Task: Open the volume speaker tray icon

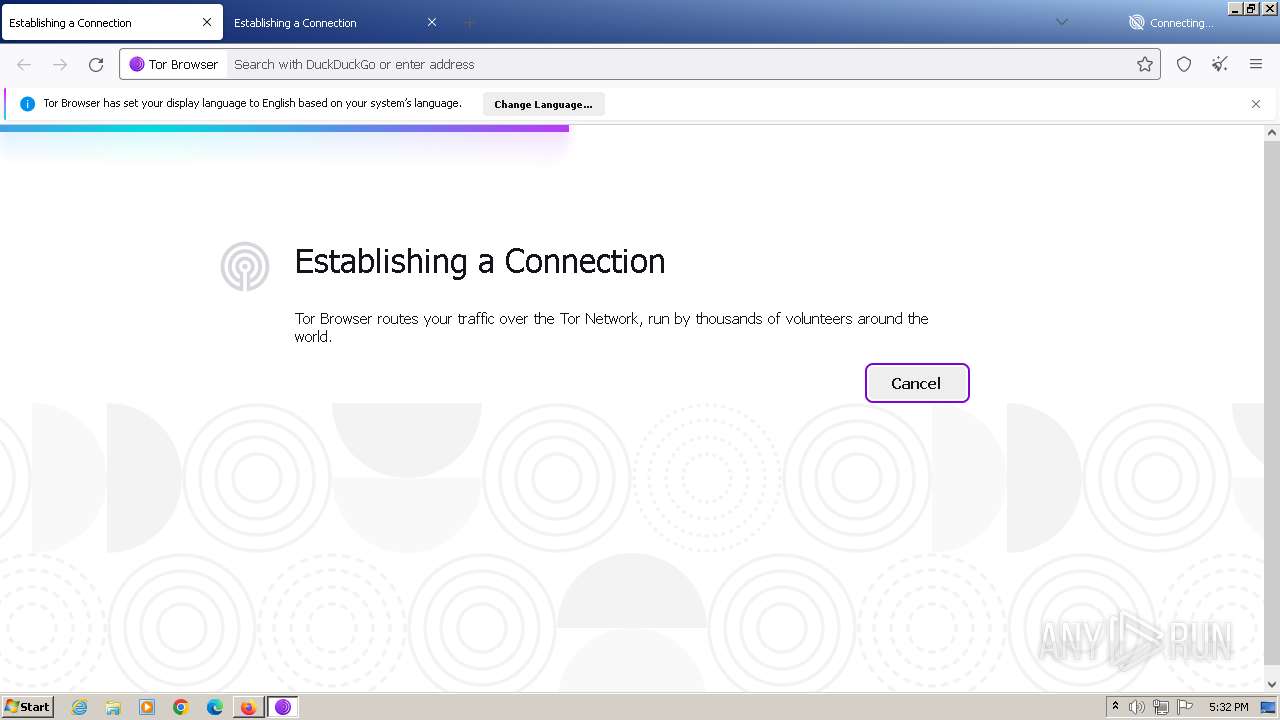Action: click(x=1137, y=707)
